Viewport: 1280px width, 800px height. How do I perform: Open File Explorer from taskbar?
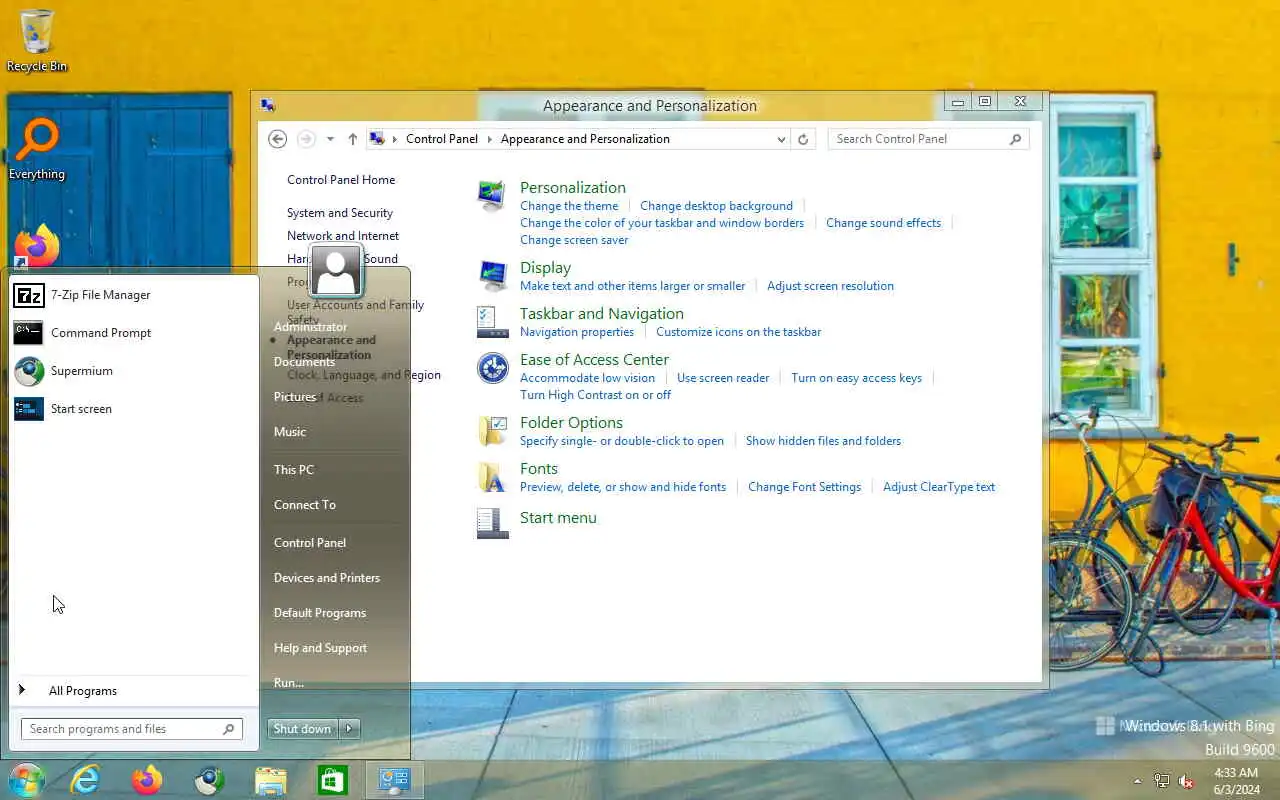(271, 780)
